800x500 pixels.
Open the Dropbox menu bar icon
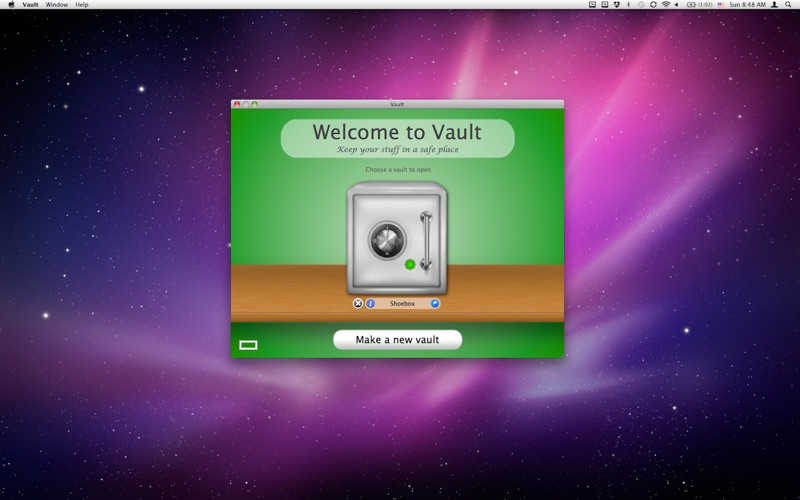(617, 5)
